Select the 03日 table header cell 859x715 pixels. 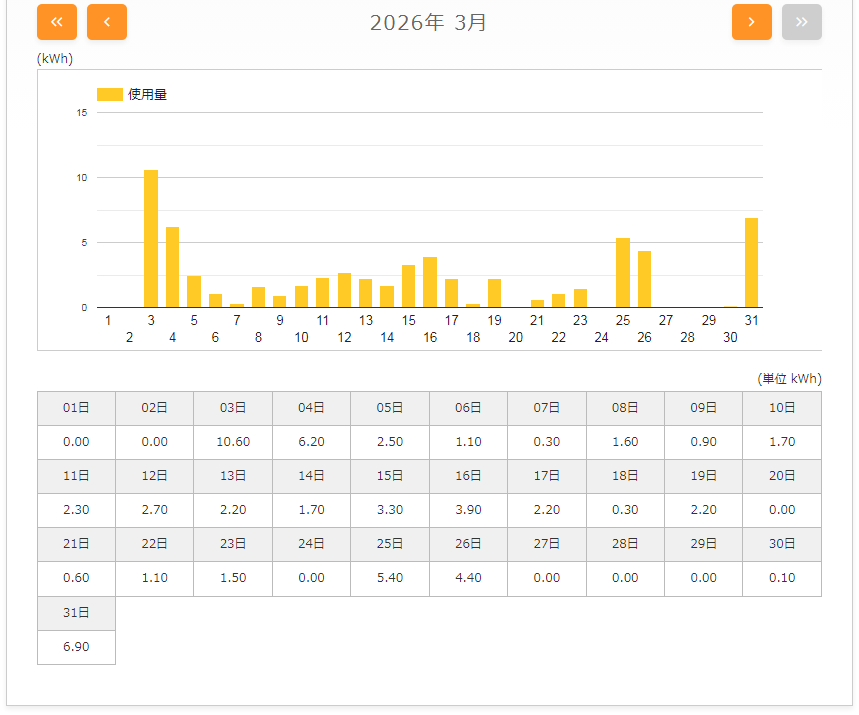coord(233,408)
